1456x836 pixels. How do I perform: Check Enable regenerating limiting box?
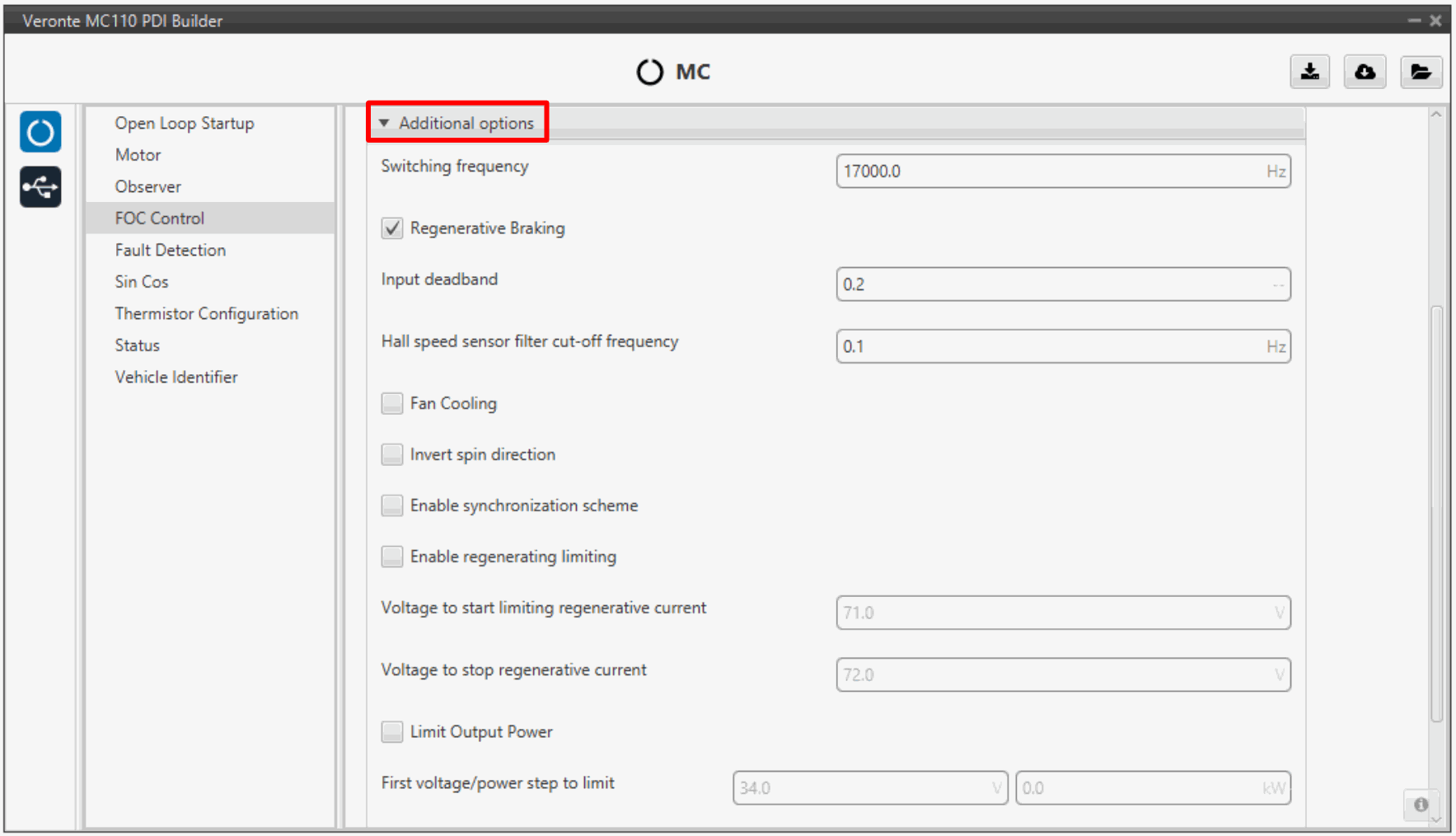click(392, 557)
